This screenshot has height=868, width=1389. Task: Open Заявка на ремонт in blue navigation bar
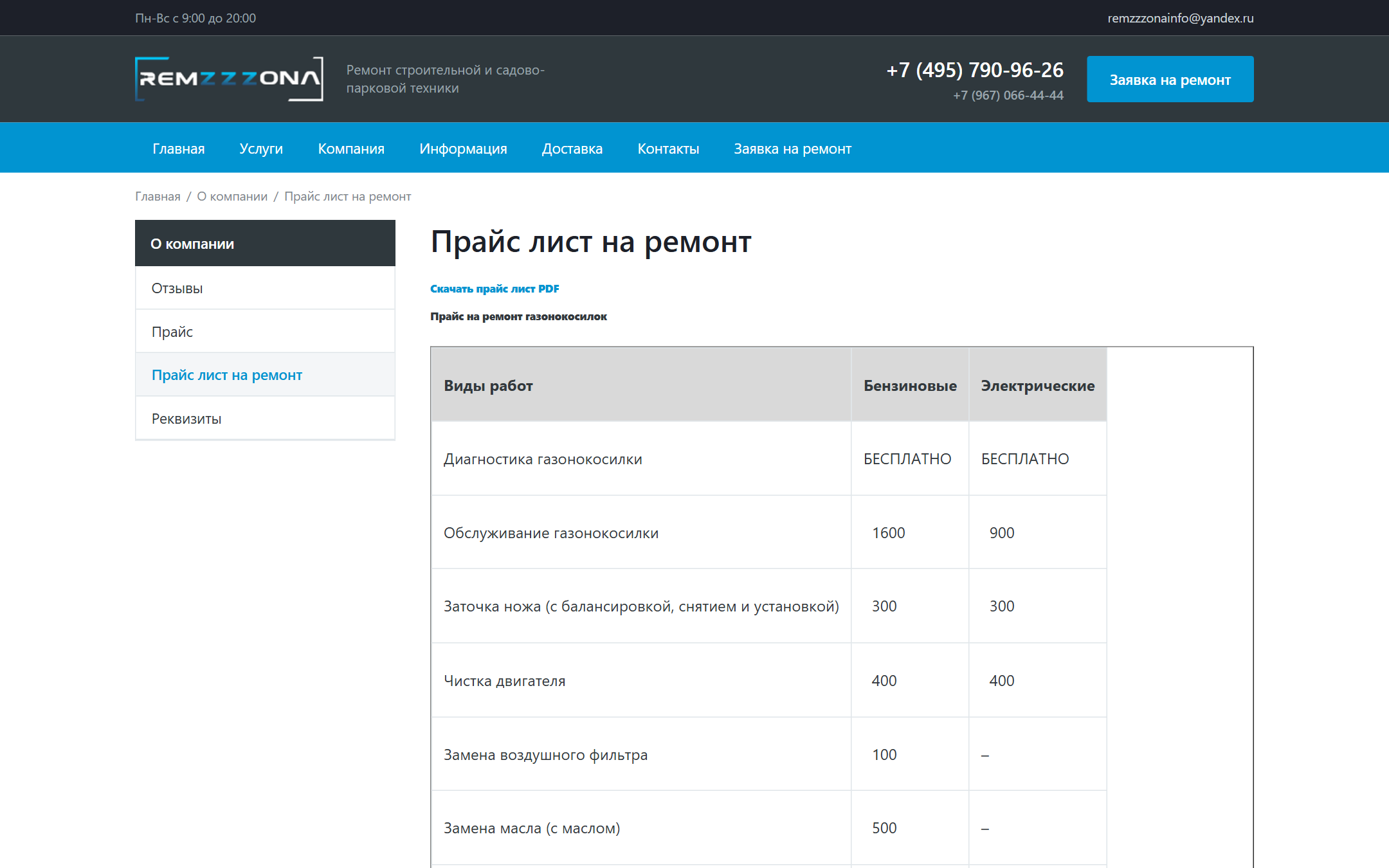(x=792, y=149)
